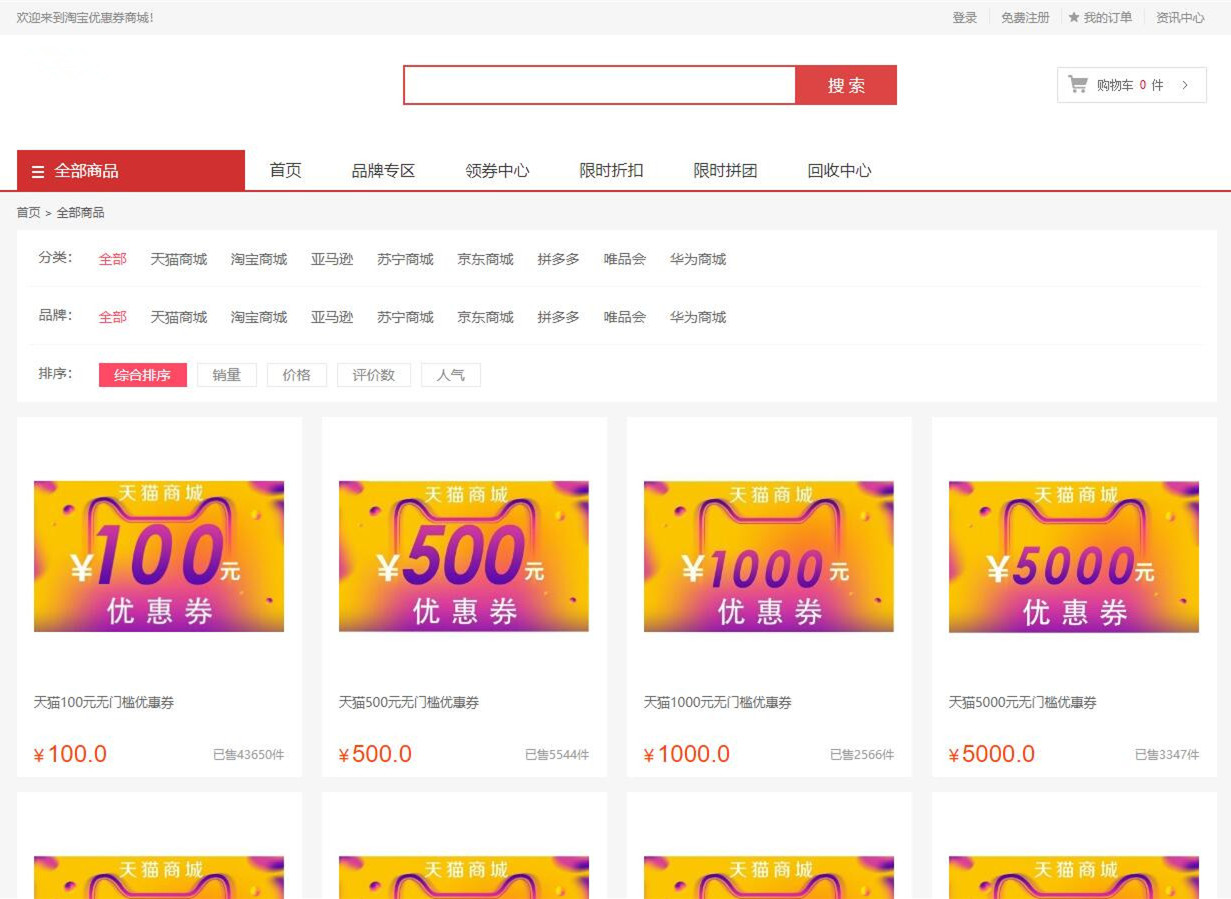Click the shopping cart icon
This screenshot has height=899, width=1231.
click(1078, 85)
